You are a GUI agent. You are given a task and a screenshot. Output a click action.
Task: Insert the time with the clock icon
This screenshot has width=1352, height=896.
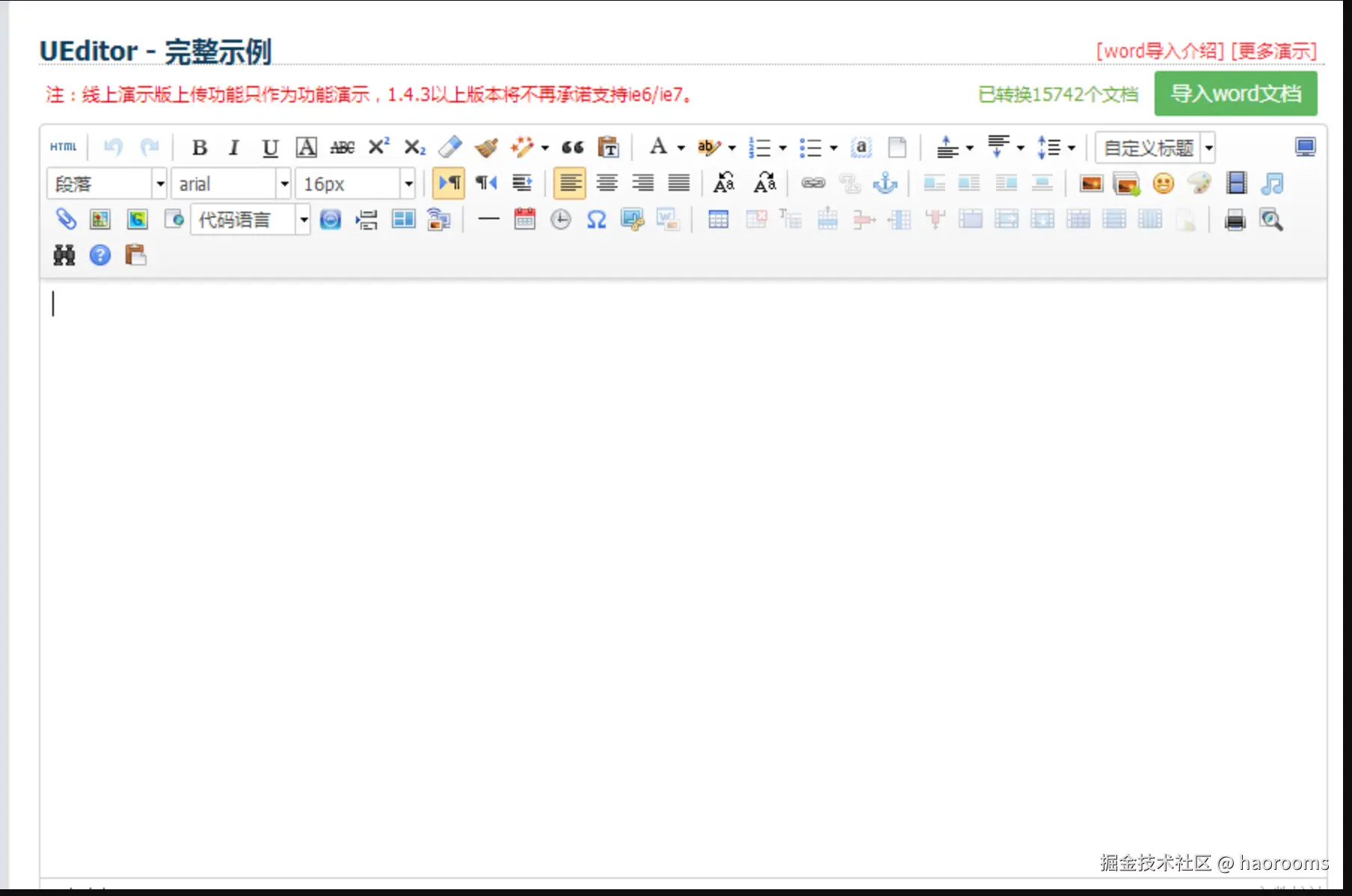point(561,219)
